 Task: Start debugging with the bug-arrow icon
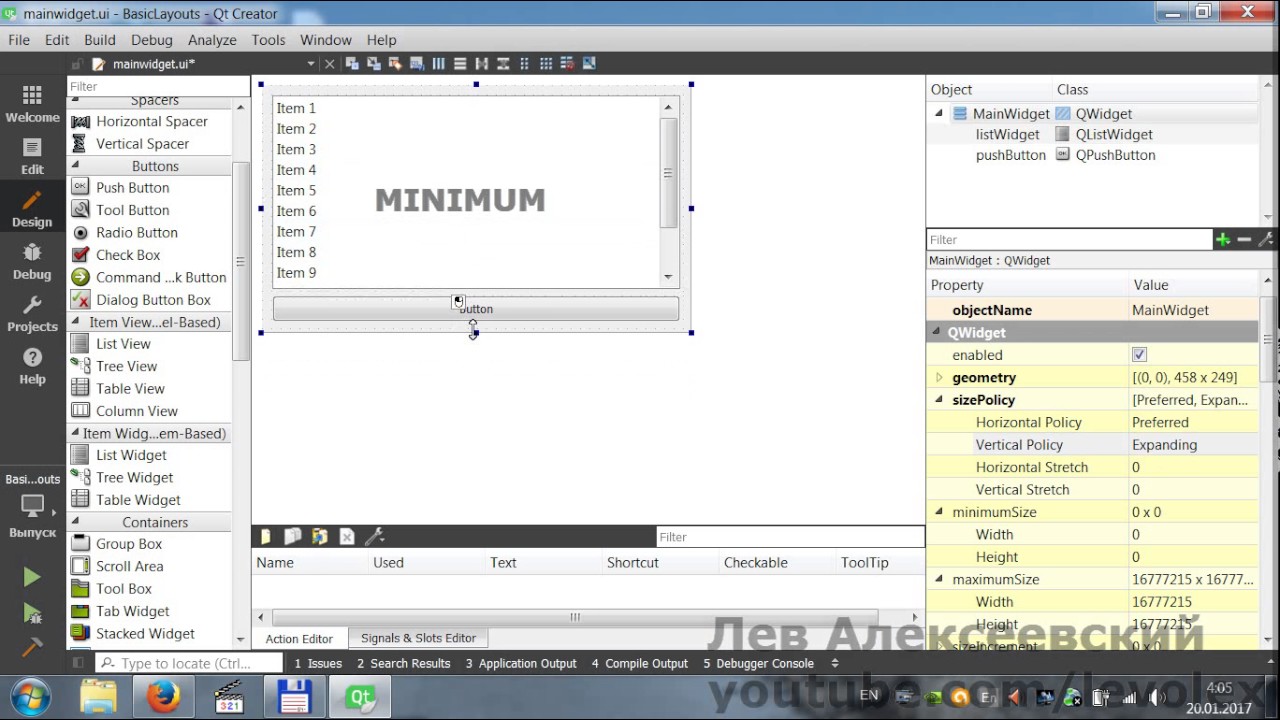tap(32, 613)
